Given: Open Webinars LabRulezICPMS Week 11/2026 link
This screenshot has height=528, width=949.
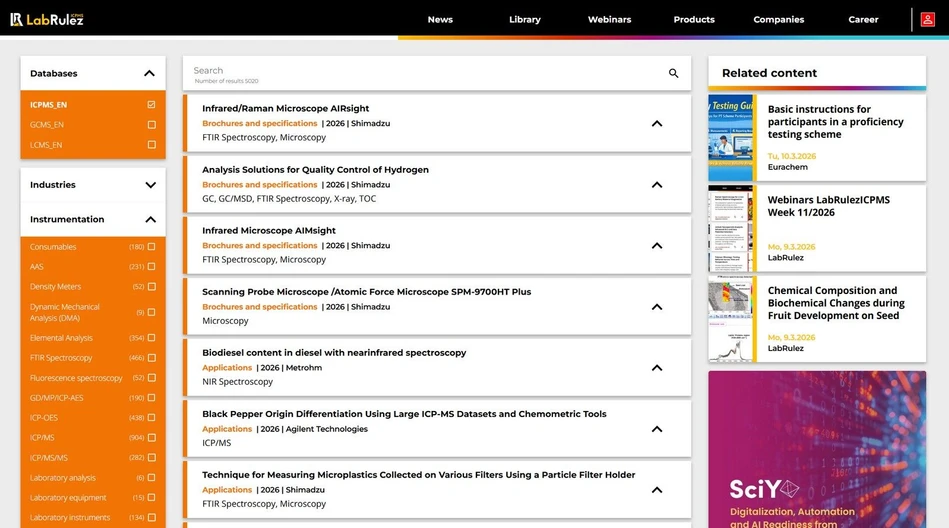Looking at the screenshot, I should (828, 206).
